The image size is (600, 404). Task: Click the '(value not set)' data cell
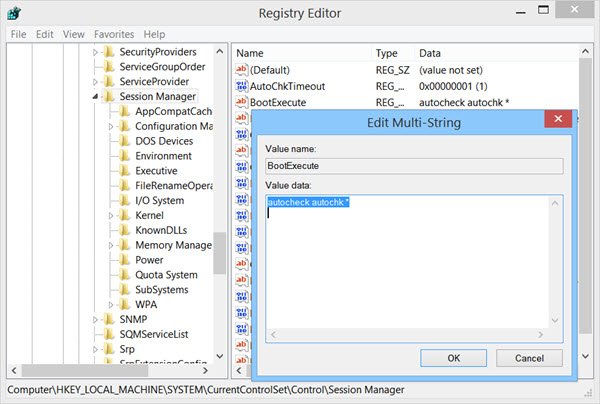pos(451,70)
